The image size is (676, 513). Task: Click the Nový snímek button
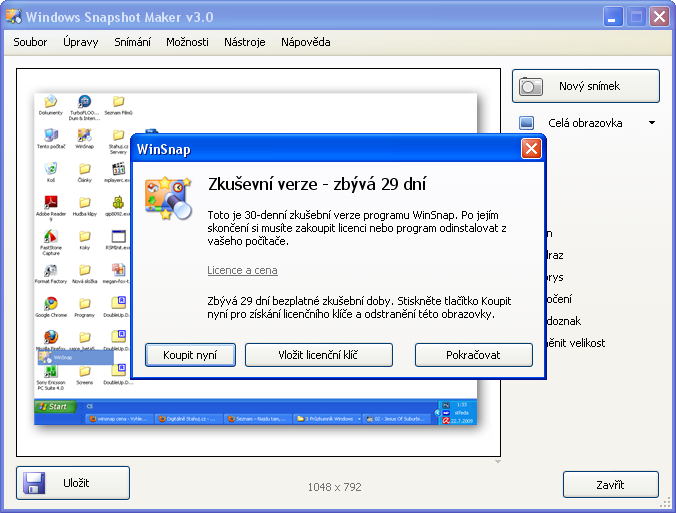pyautogui.click(x=586, y=86)
